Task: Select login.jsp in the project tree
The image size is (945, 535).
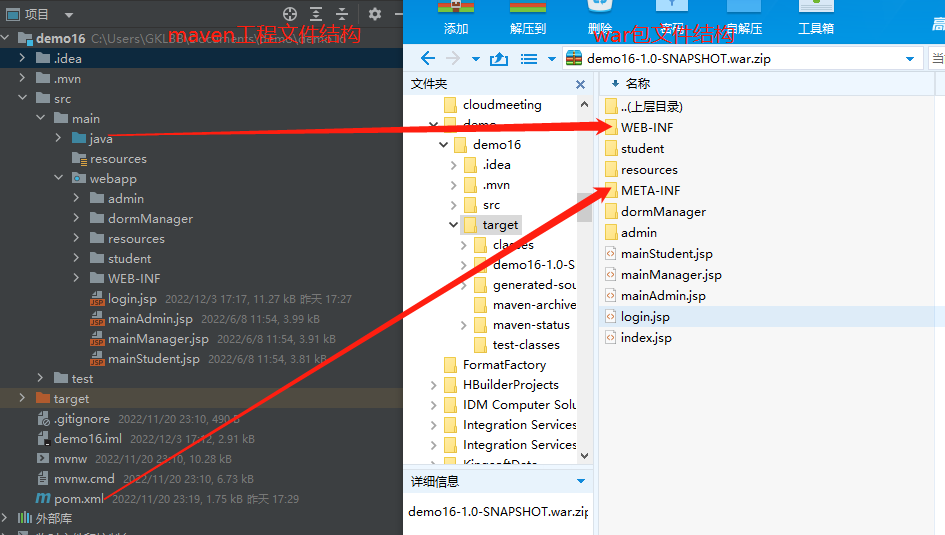Action: tap(124, 299)
